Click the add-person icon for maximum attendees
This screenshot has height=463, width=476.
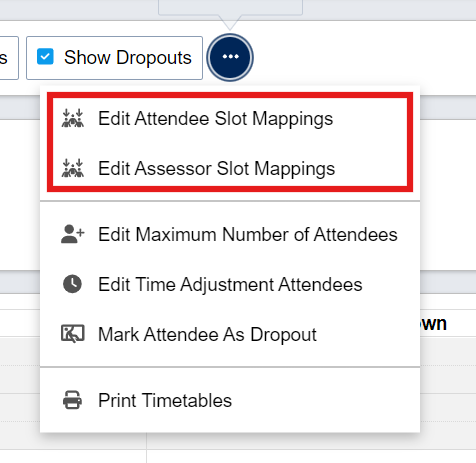(x=73, y=234)
